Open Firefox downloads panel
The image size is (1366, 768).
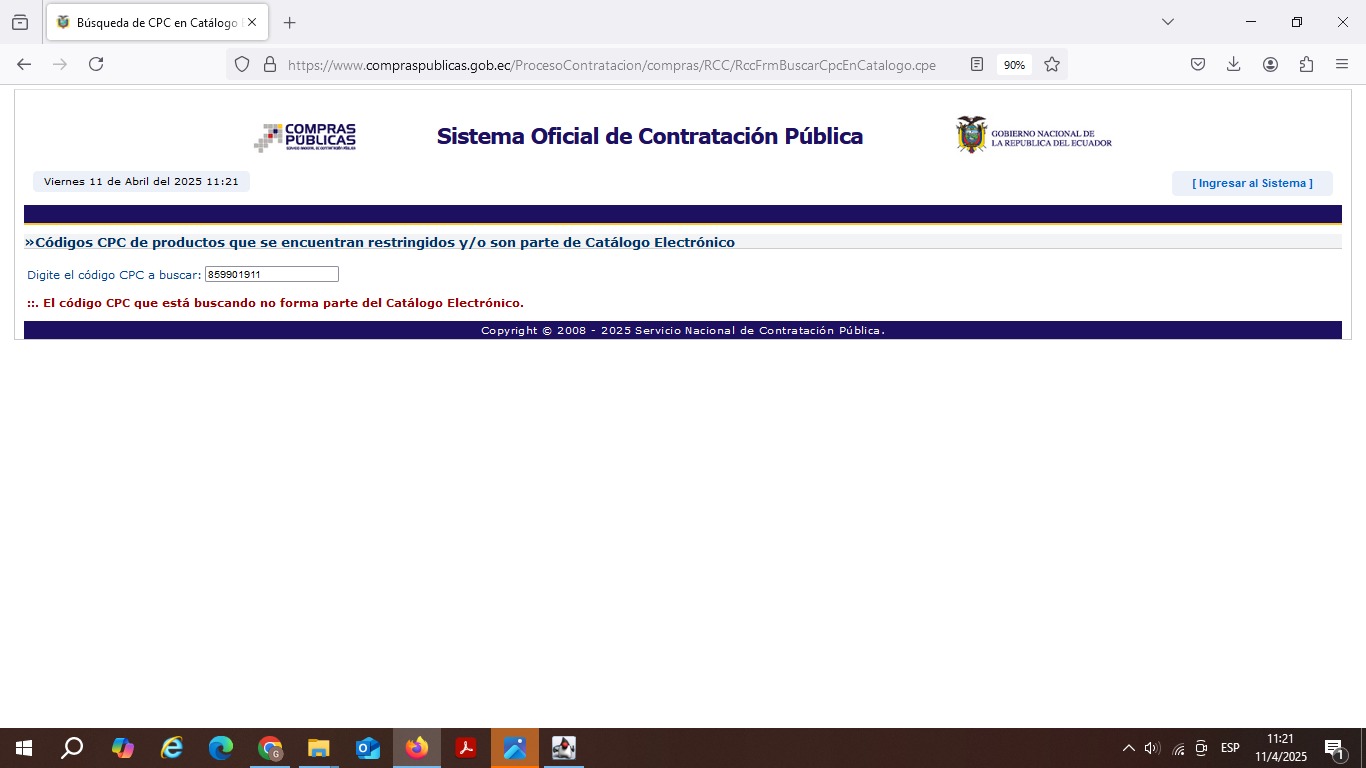click(1233, 64)
